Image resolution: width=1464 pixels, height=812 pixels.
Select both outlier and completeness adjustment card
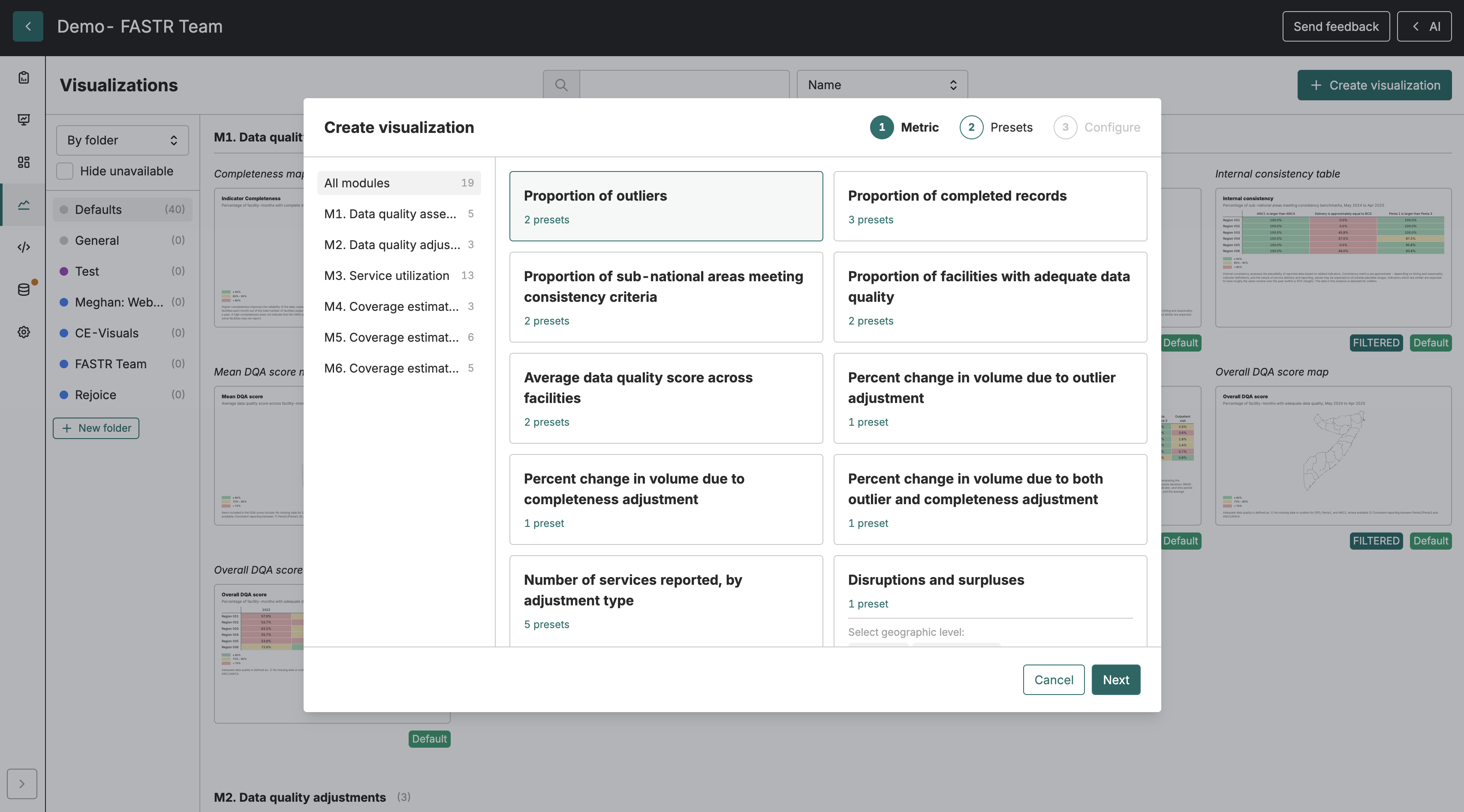(990, 499)
